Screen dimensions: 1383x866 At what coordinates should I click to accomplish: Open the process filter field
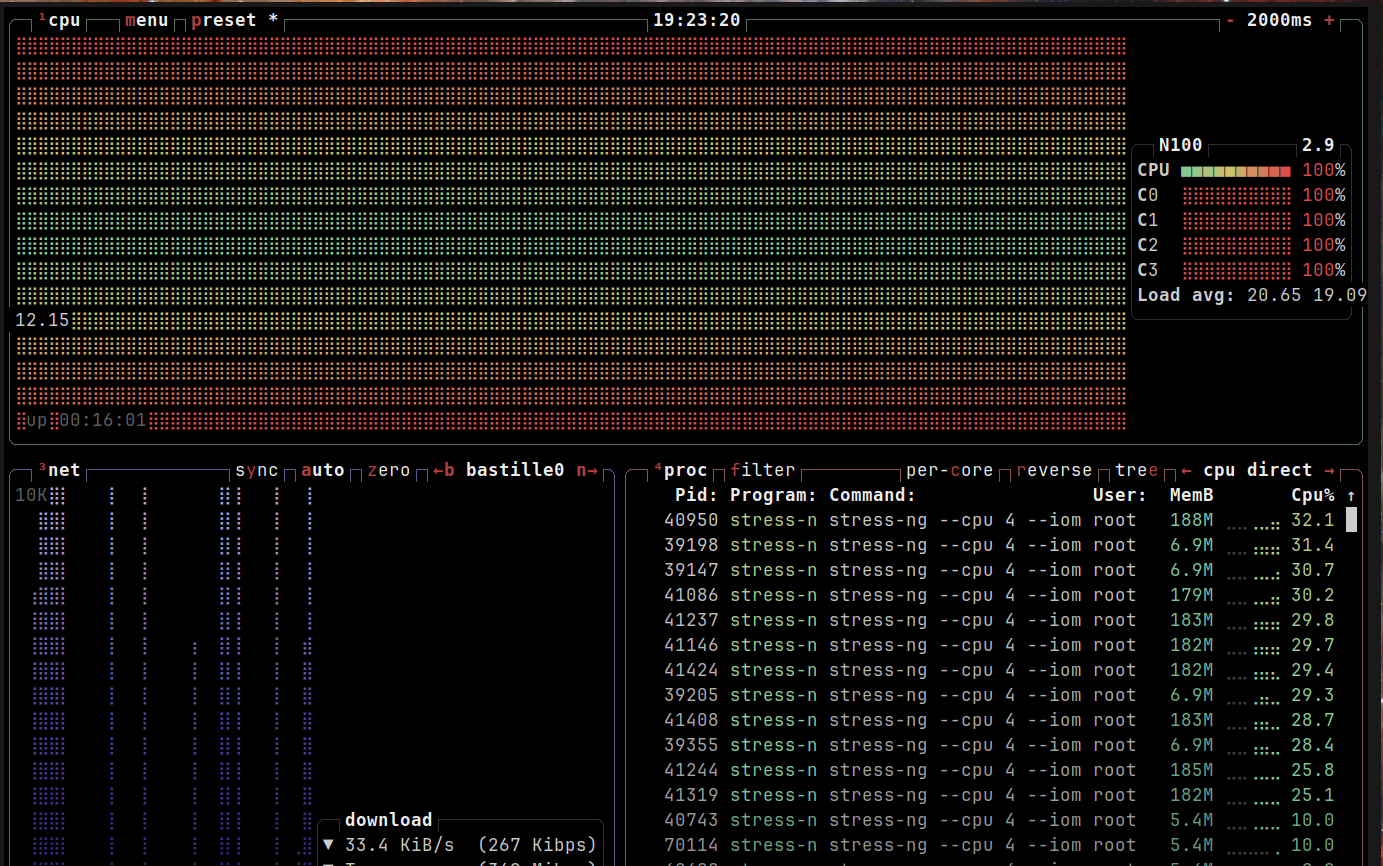[x=762, y=470]
